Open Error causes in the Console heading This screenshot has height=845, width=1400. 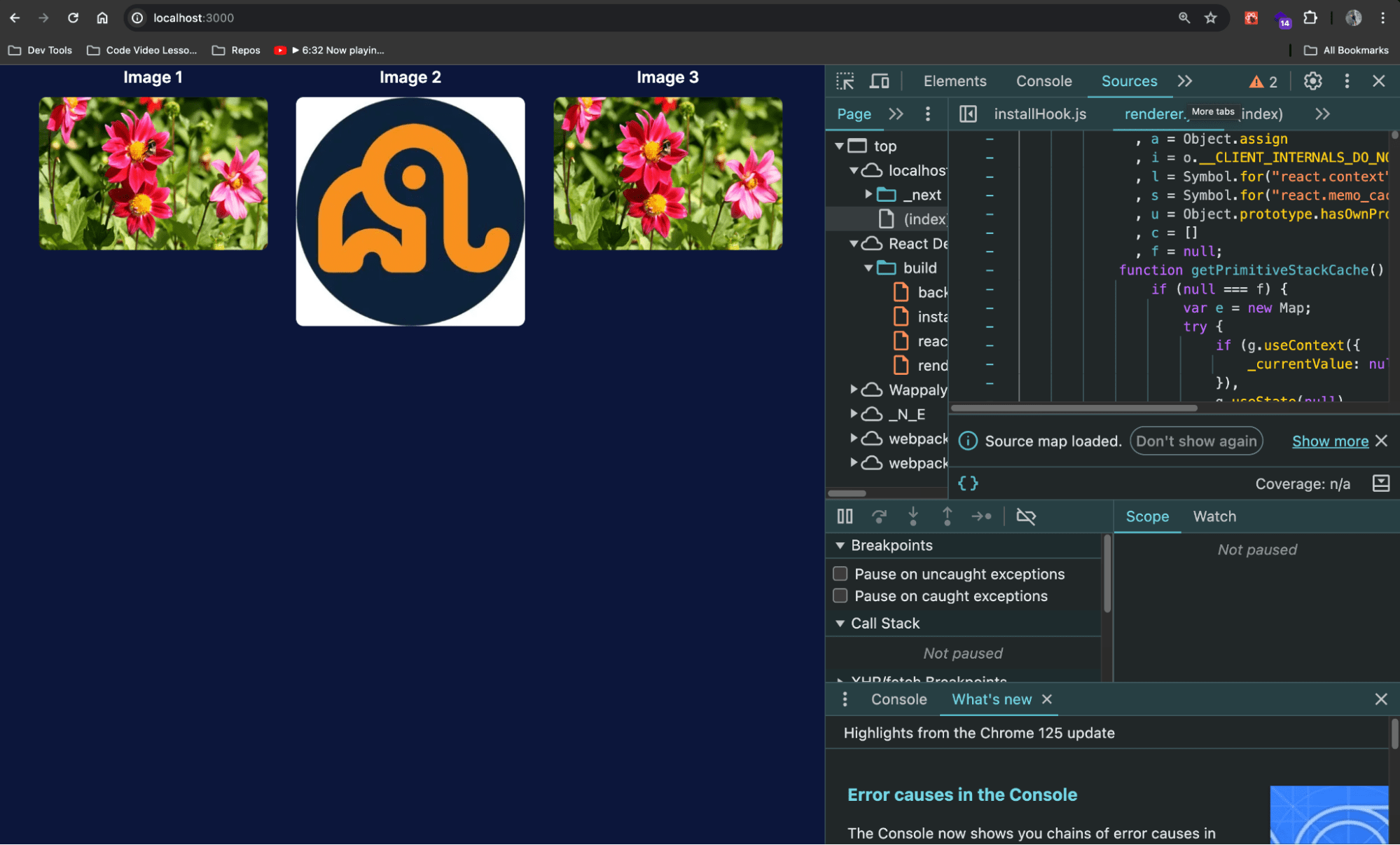click(x=962, y=795)
